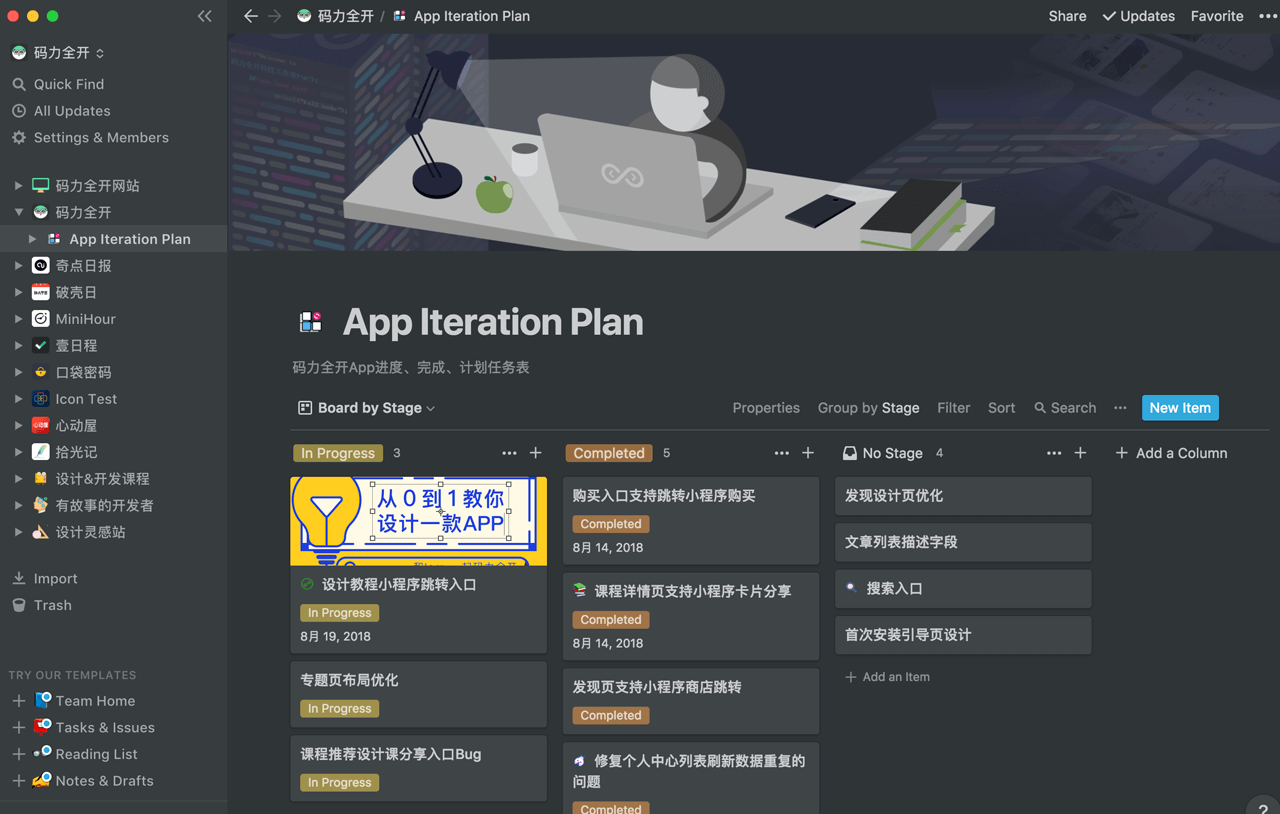This screenshot has height=814, width=1280.
Task: Open In Progress column options menu
Action: [x=509, y=453]
